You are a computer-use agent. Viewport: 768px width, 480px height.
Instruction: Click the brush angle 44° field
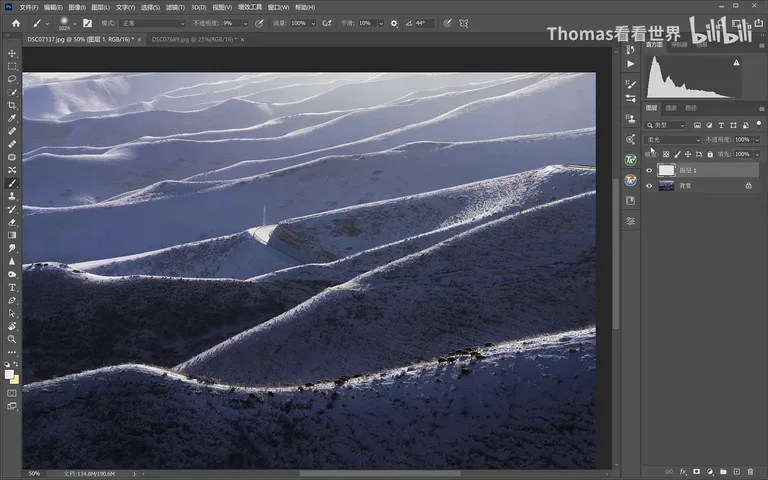click(x=424, y=23)
